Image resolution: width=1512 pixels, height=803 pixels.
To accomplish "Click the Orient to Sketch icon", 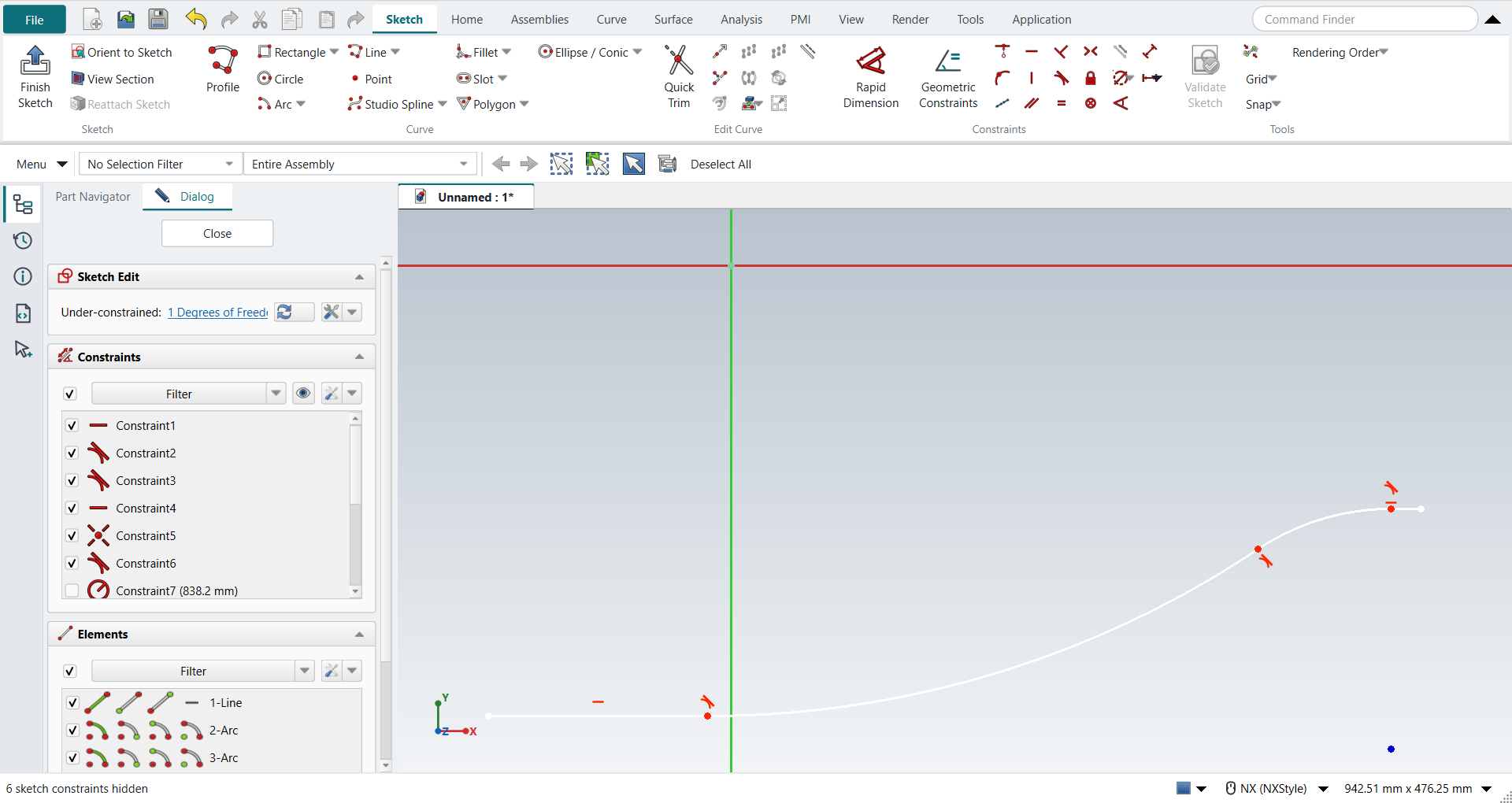I will click(78, 52).
